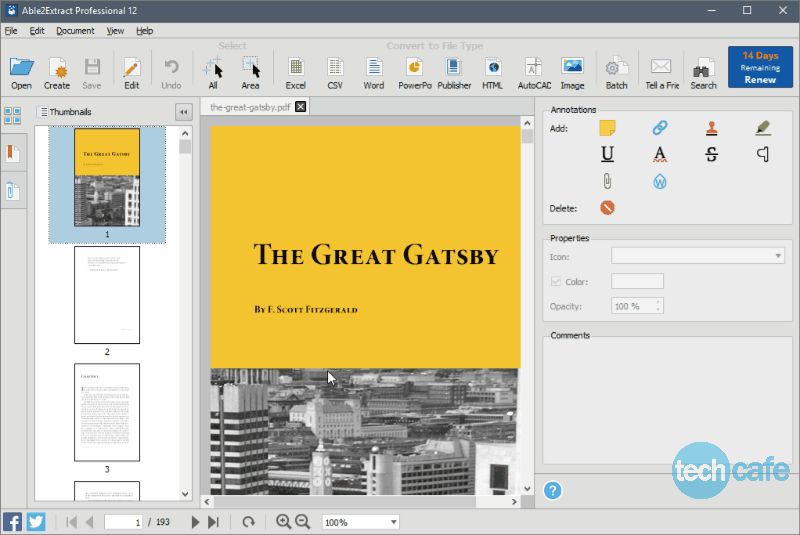The image size is (800, 535).
Task: Click the document view scroll down arrow
Action: coord(527,488)
